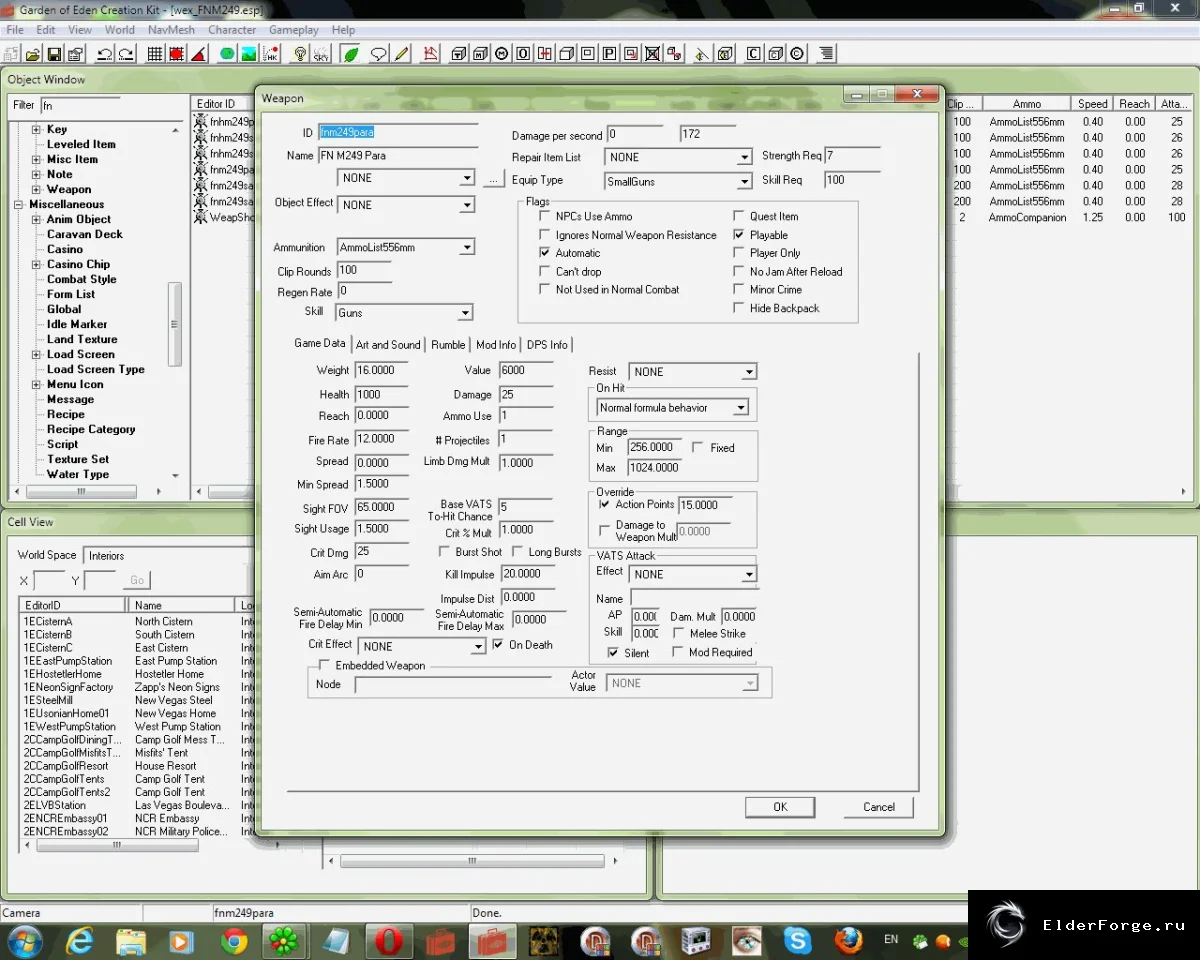Toggle the SKY toolbar icon
The height and width of the screenshot is (960, 1200).
(320, 54)
